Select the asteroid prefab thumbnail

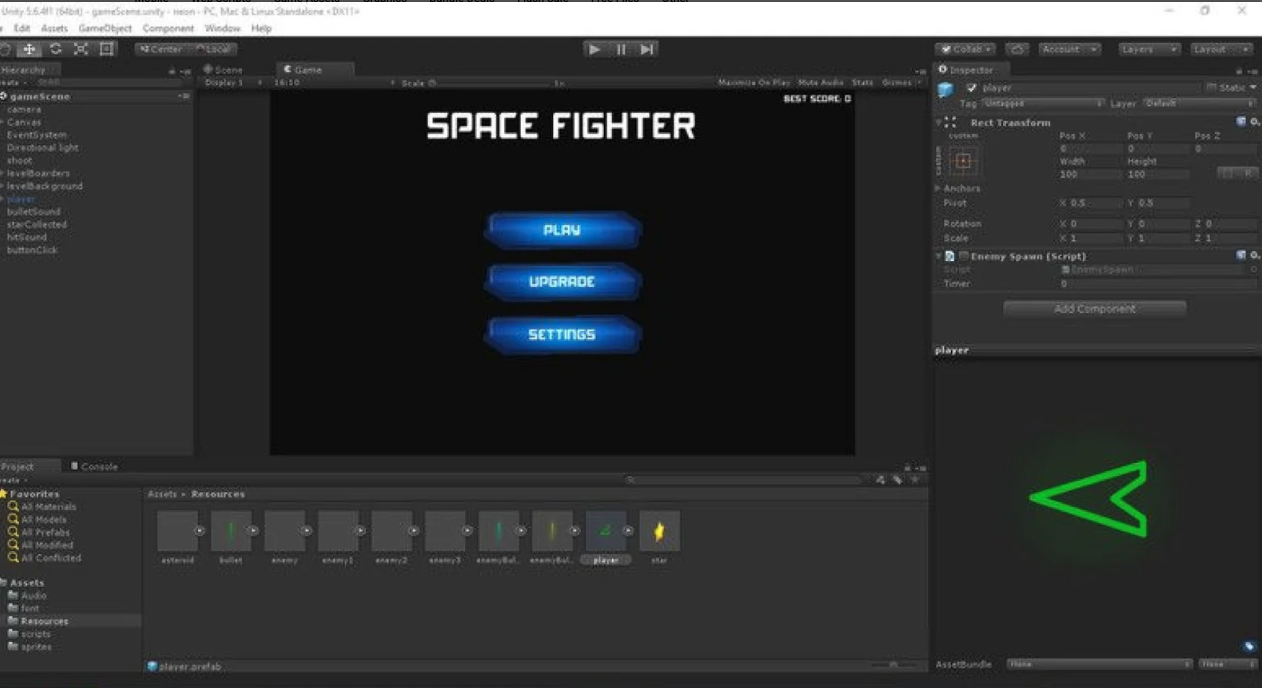177,532
